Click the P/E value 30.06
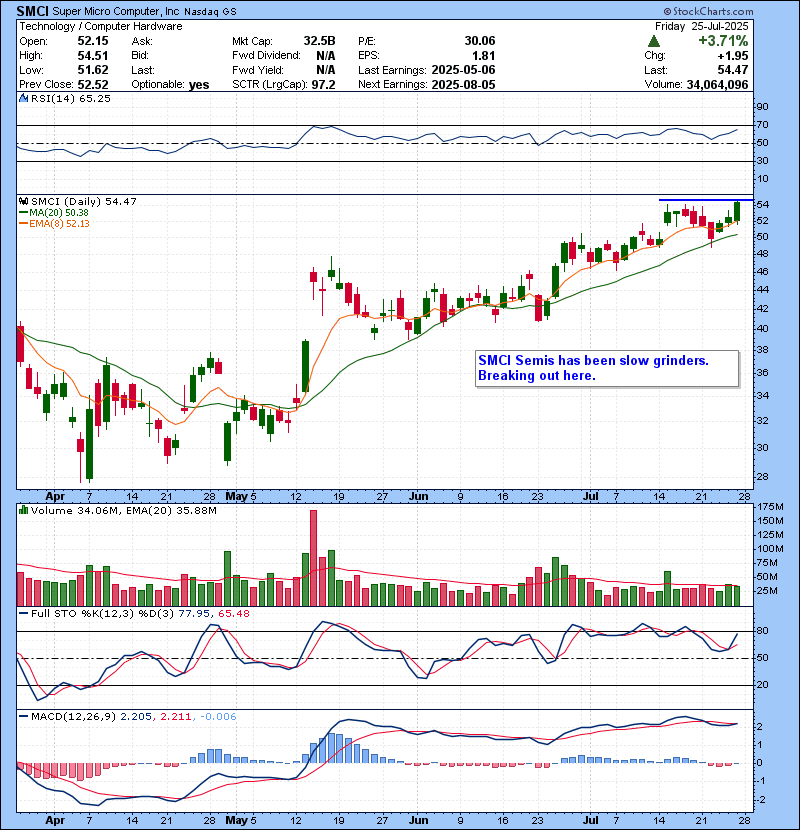 click(x=480, y=41)
